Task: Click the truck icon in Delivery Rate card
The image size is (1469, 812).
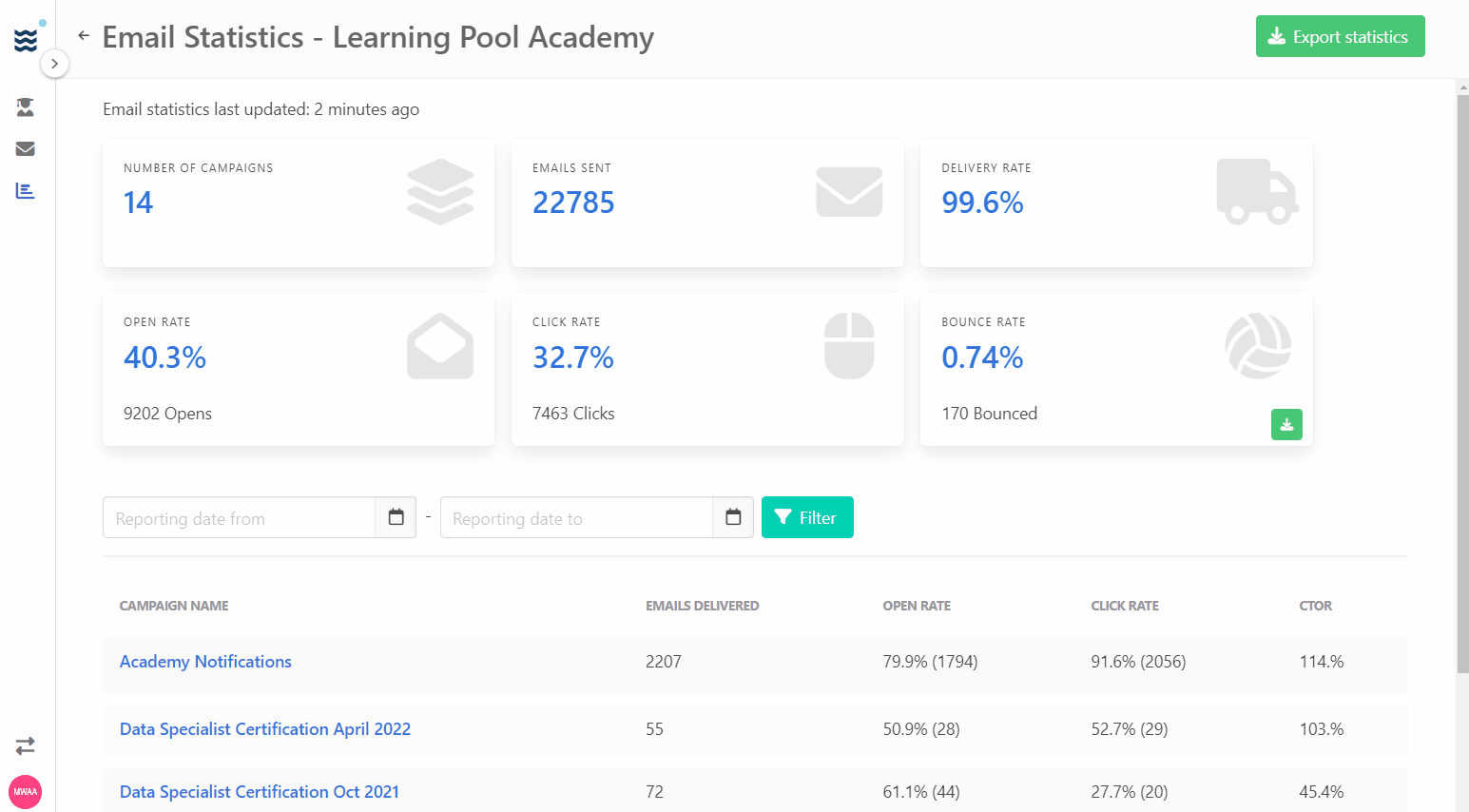Action: point(1257,191)
